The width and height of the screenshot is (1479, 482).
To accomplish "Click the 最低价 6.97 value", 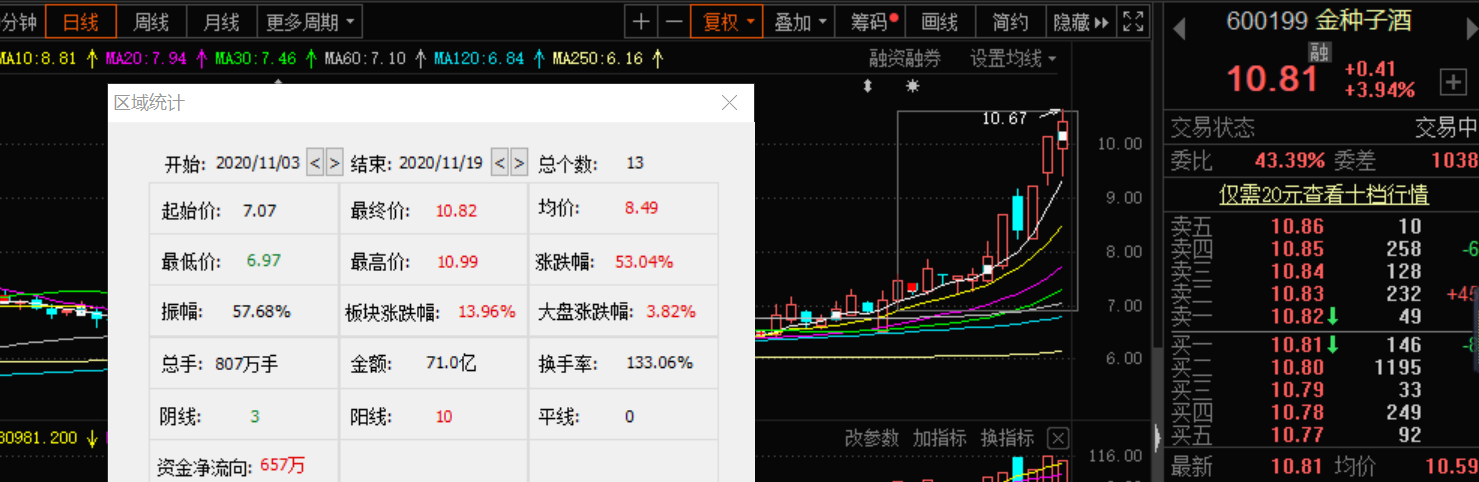I will click(264, 260).
